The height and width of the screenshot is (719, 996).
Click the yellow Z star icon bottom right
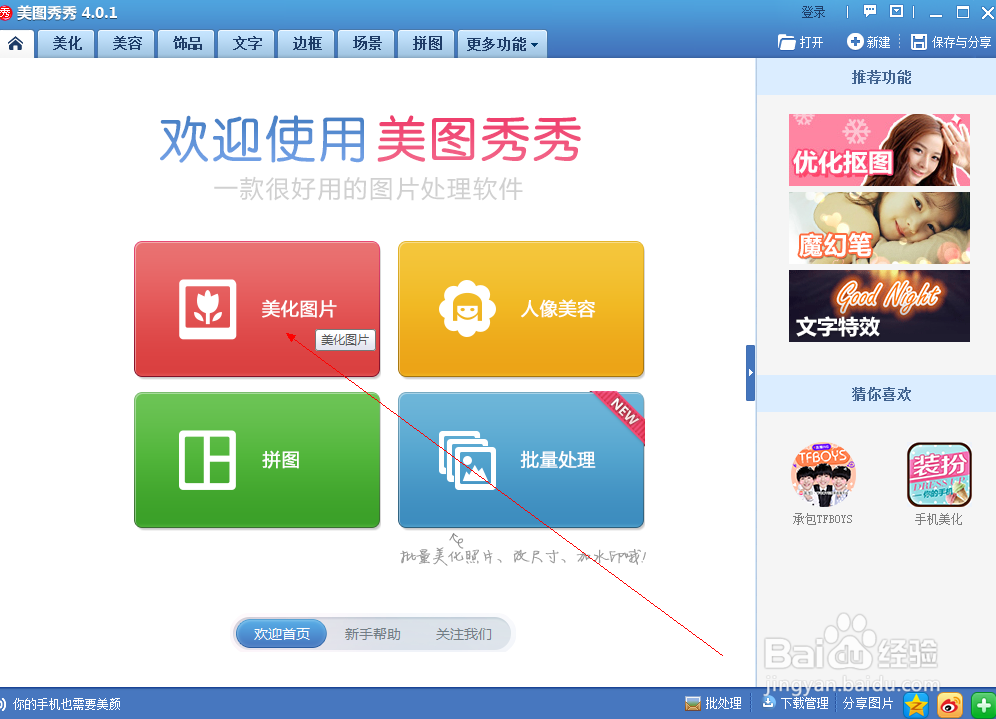click(915, 705)
